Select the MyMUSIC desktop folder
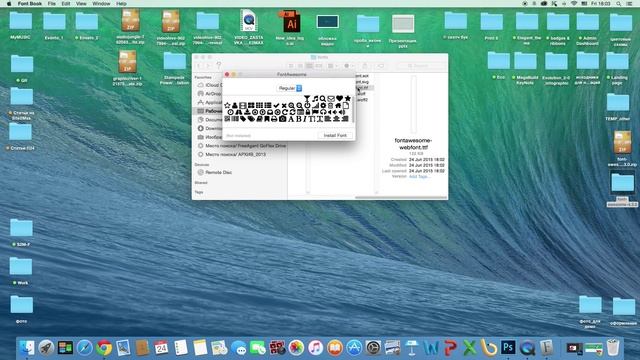Screen dimensions: 640x360 20,24
